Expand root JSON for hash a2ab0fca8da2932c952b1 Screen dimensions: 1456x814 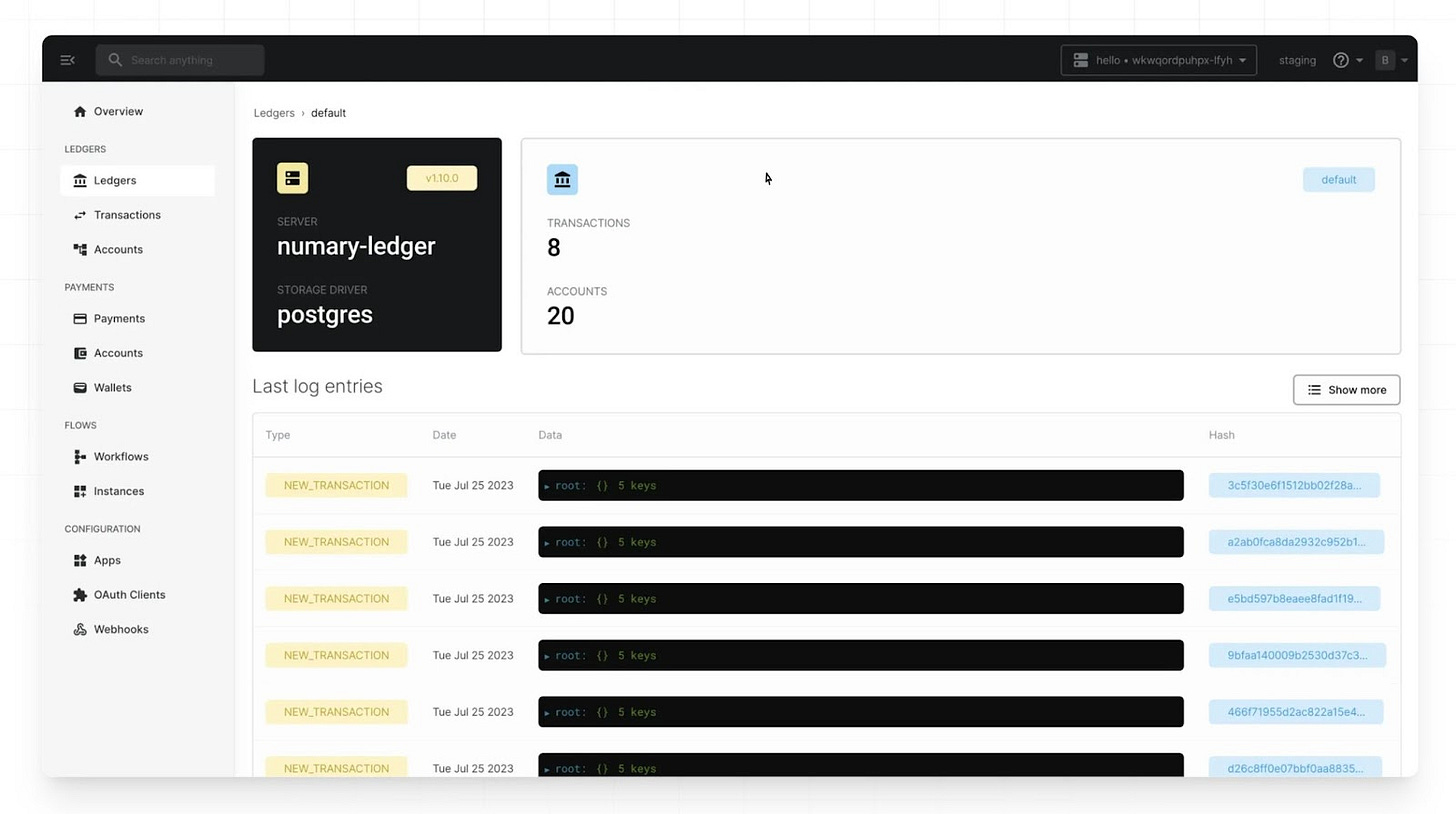[x=547, y=543]
